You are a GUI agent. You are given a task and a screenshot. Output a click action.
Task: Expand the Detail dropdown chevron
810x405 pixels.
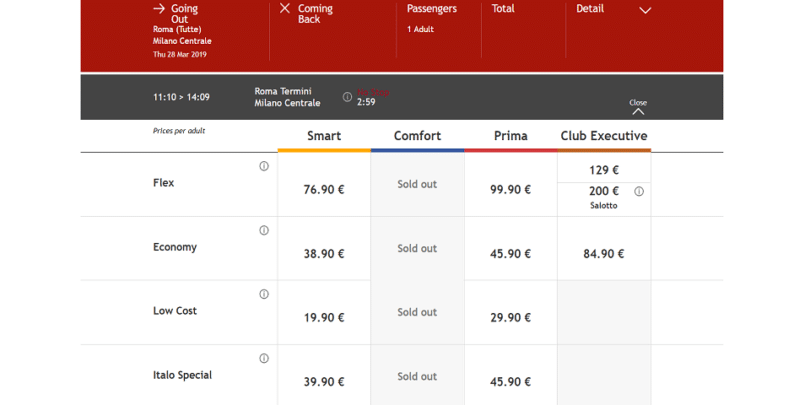(645, 10)
